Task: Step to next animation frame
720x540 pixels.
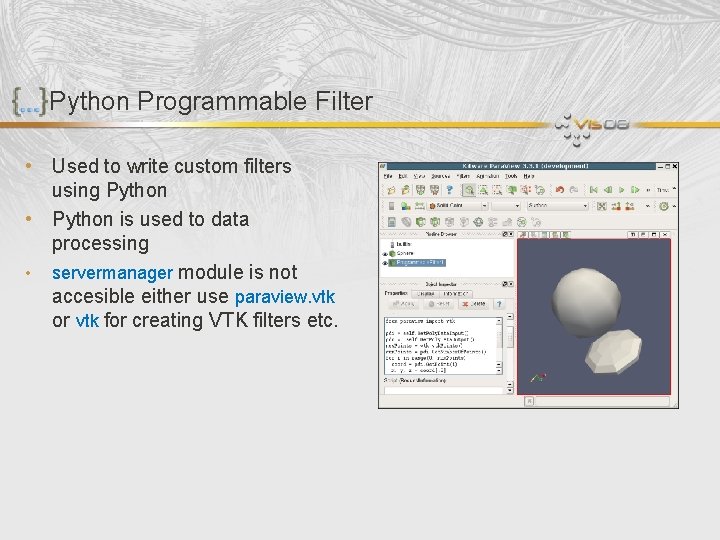Action: (635, 190)
